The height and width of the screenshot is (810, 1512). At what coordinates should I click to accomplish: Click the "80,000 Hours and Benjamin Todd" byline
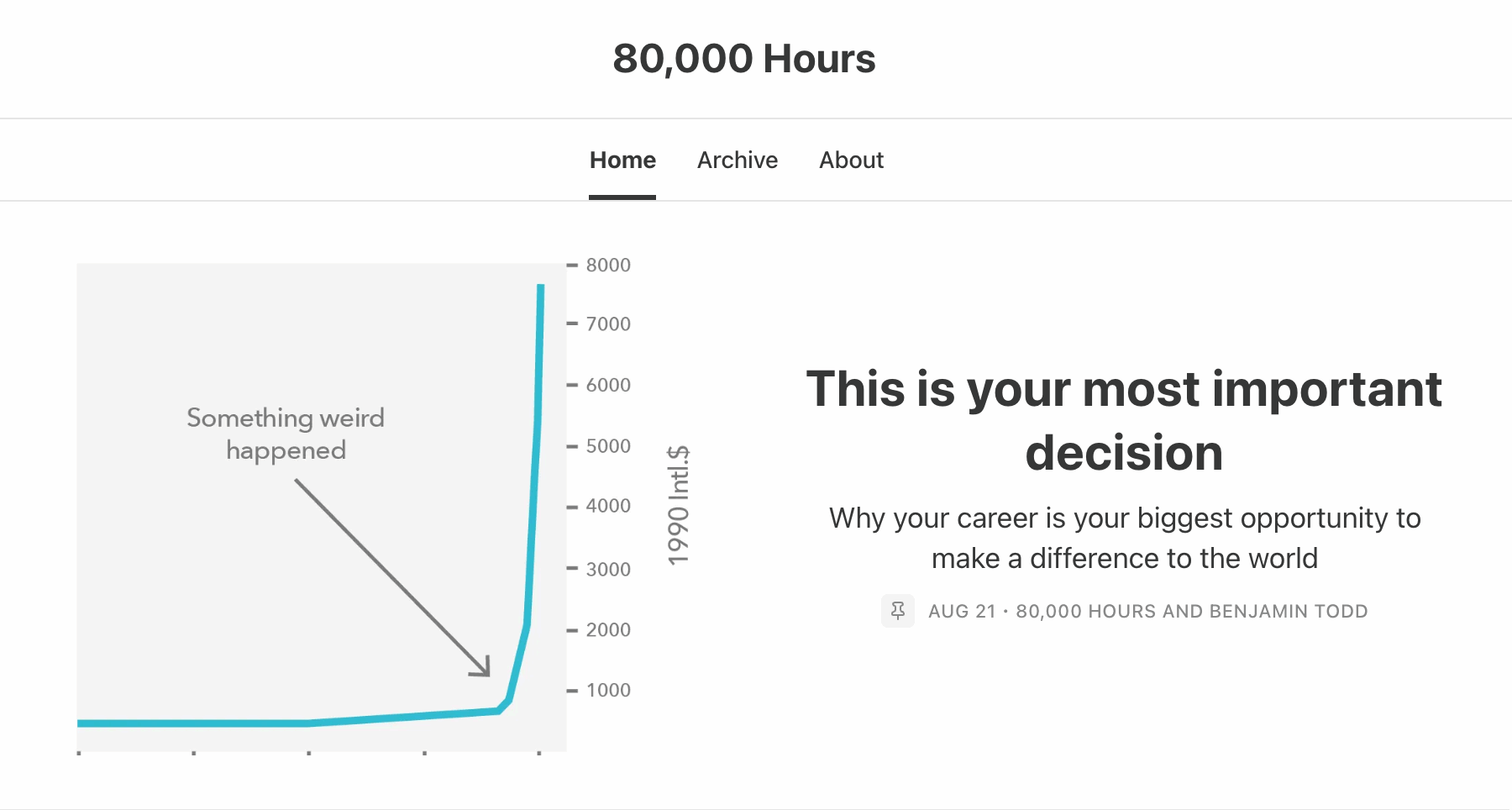click(1191, 612)
